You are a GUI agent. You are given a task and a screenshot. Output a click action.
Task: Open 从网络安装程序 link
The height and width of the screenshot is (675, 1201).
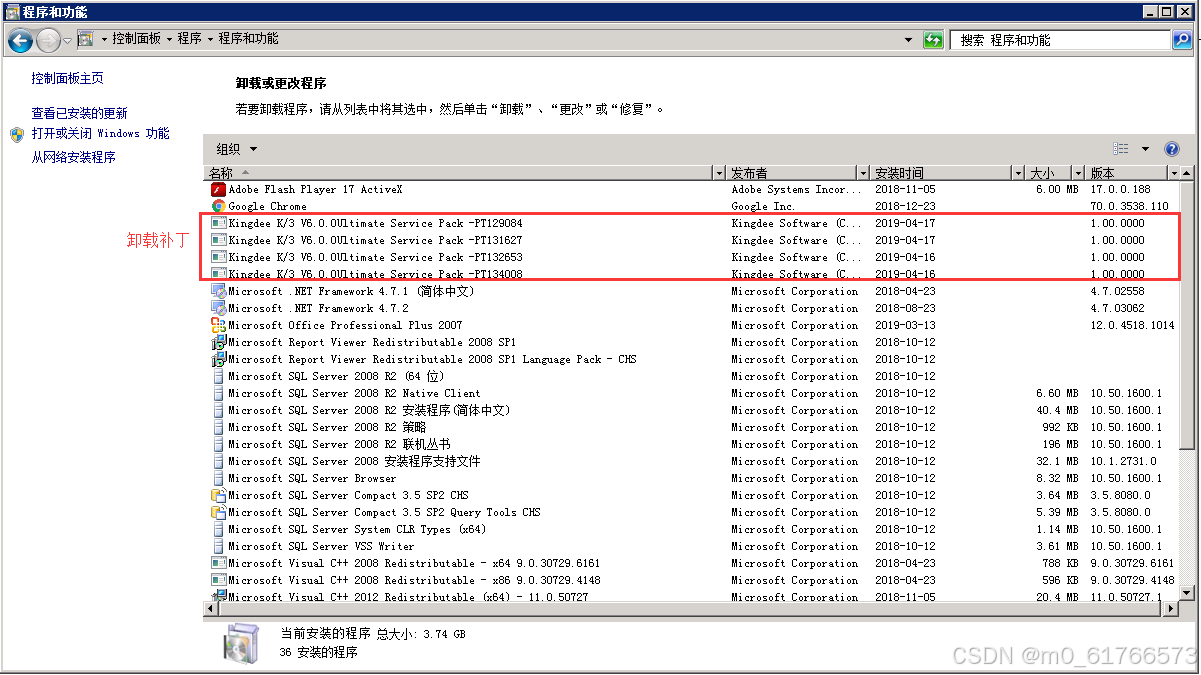[x=73, y=157]
